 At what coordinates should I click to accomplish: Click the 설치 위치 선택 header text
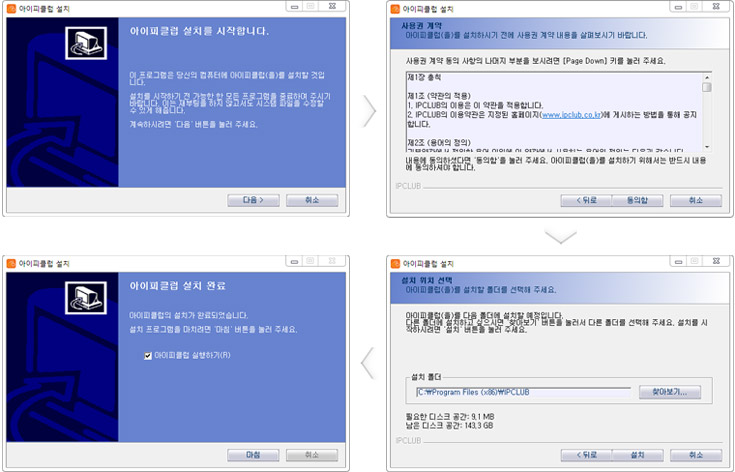point(427,280)
